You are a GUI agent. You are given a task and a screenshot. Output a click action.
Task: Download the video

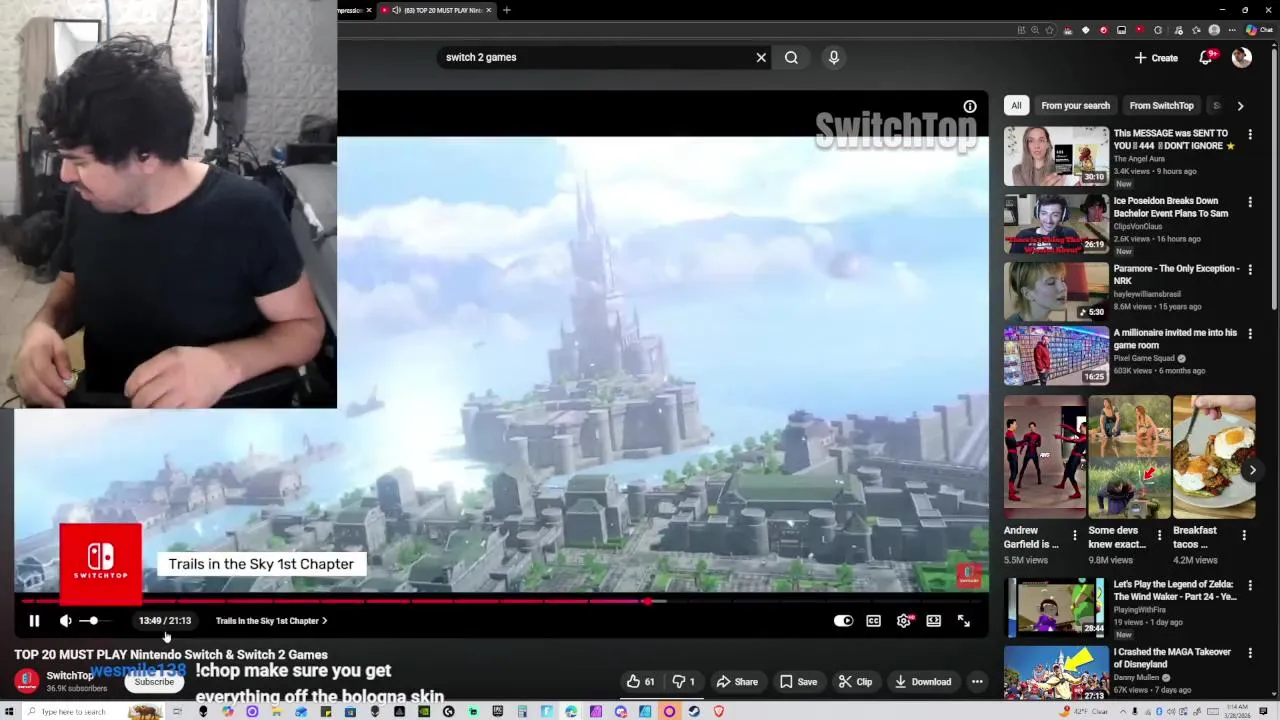pyautogui.click(x=923, y=682)
